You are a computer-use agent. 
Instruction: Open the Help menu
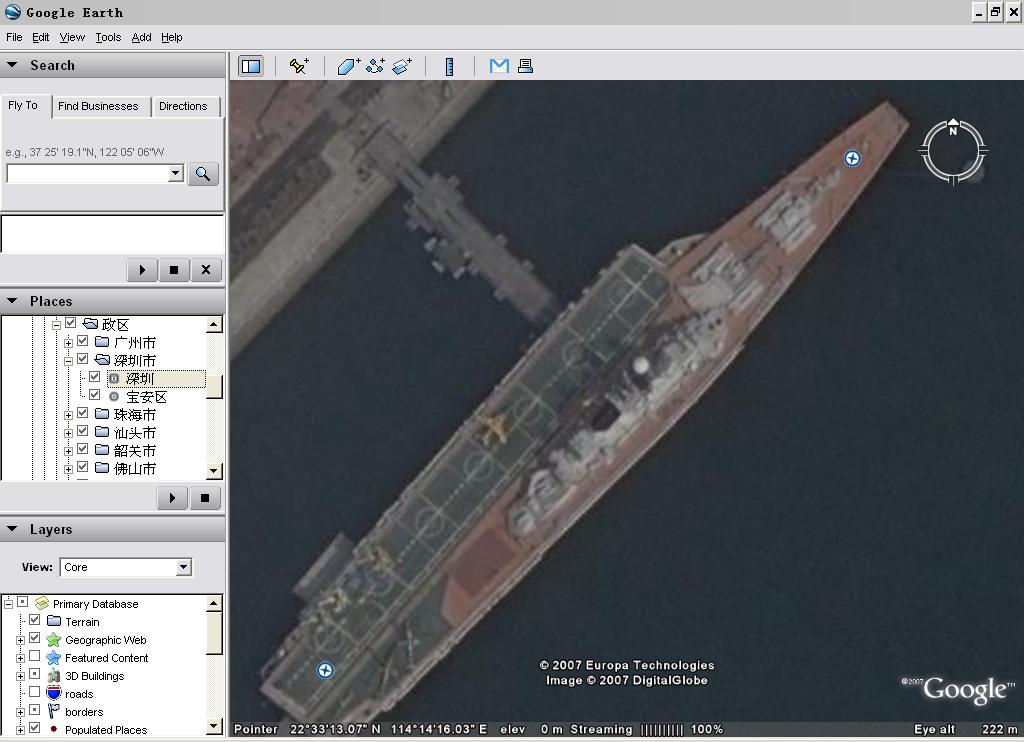172,37
